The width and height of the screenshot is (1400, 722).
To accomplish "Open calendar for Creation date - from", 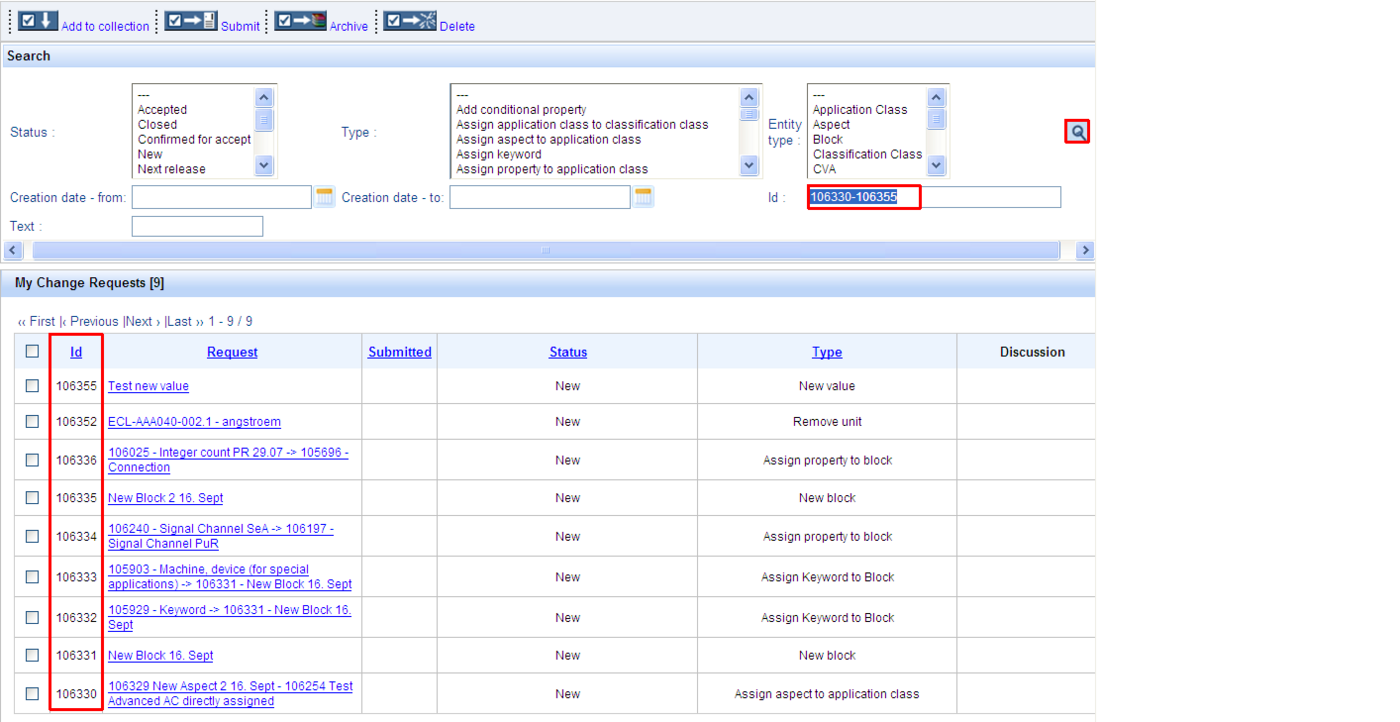I will (x=324, y=197).
